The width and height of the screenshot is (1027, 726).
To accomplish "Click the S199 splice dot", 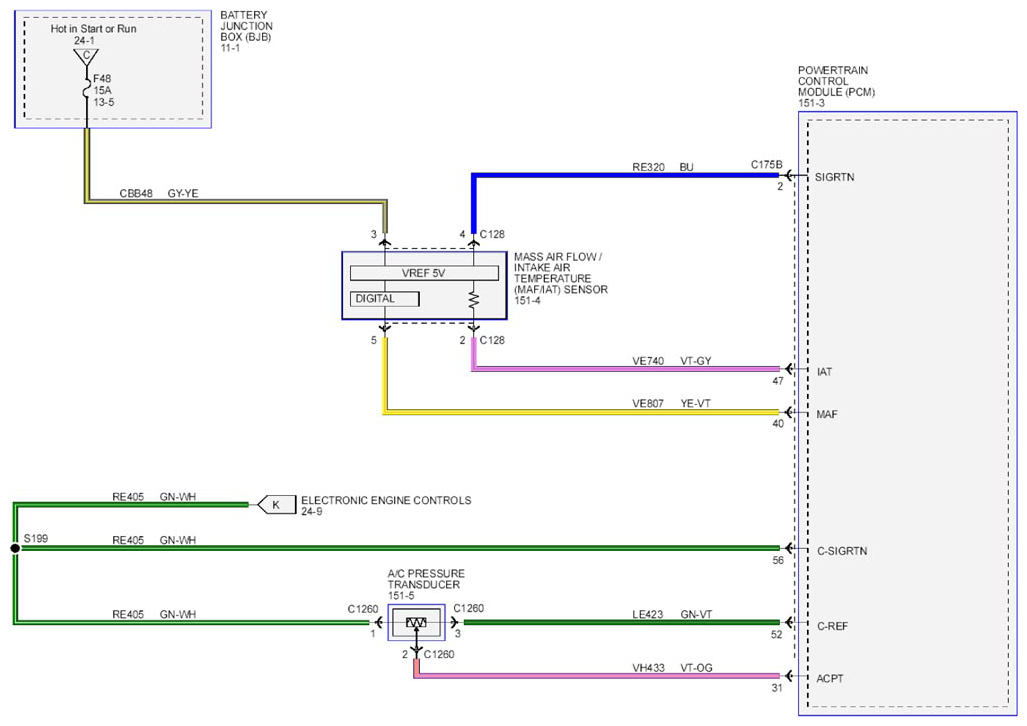I will [x=15, y=548].
